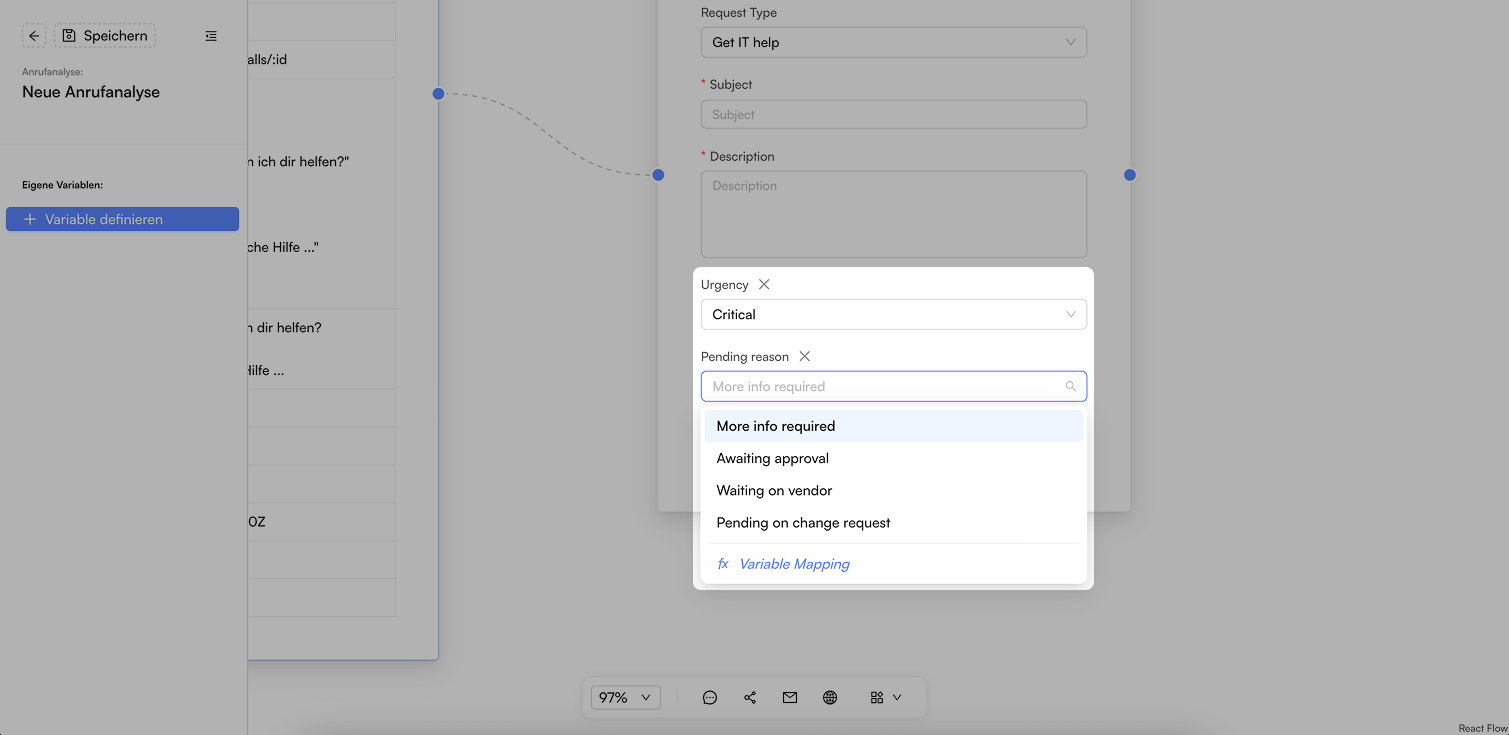Open the Request Type dropdown
The width and height of the screenshot is (1509, 735).
pyautogui.click(x=894, y=42)
